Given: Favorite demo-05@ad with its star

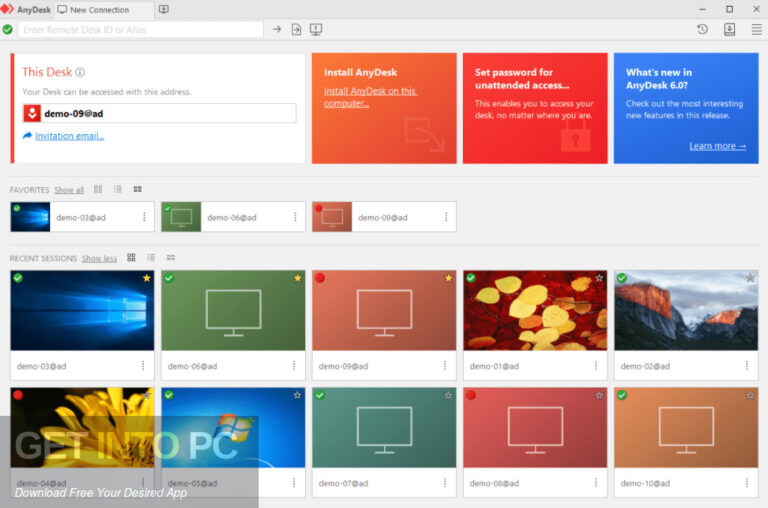Looking at the screenshot, I should [297, 395].
